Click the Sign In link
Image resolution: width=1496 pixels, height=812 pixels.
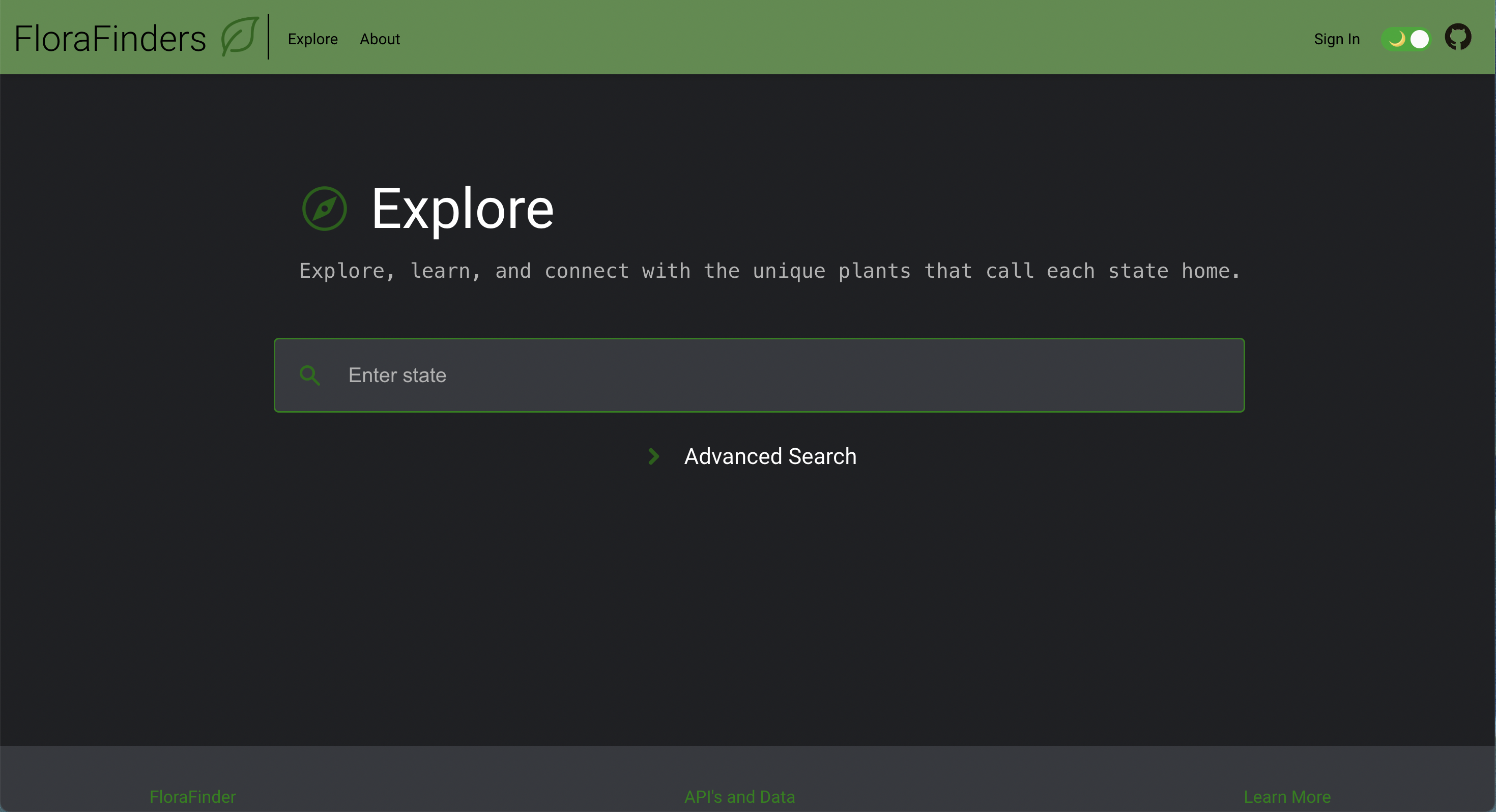point(1336,39)
